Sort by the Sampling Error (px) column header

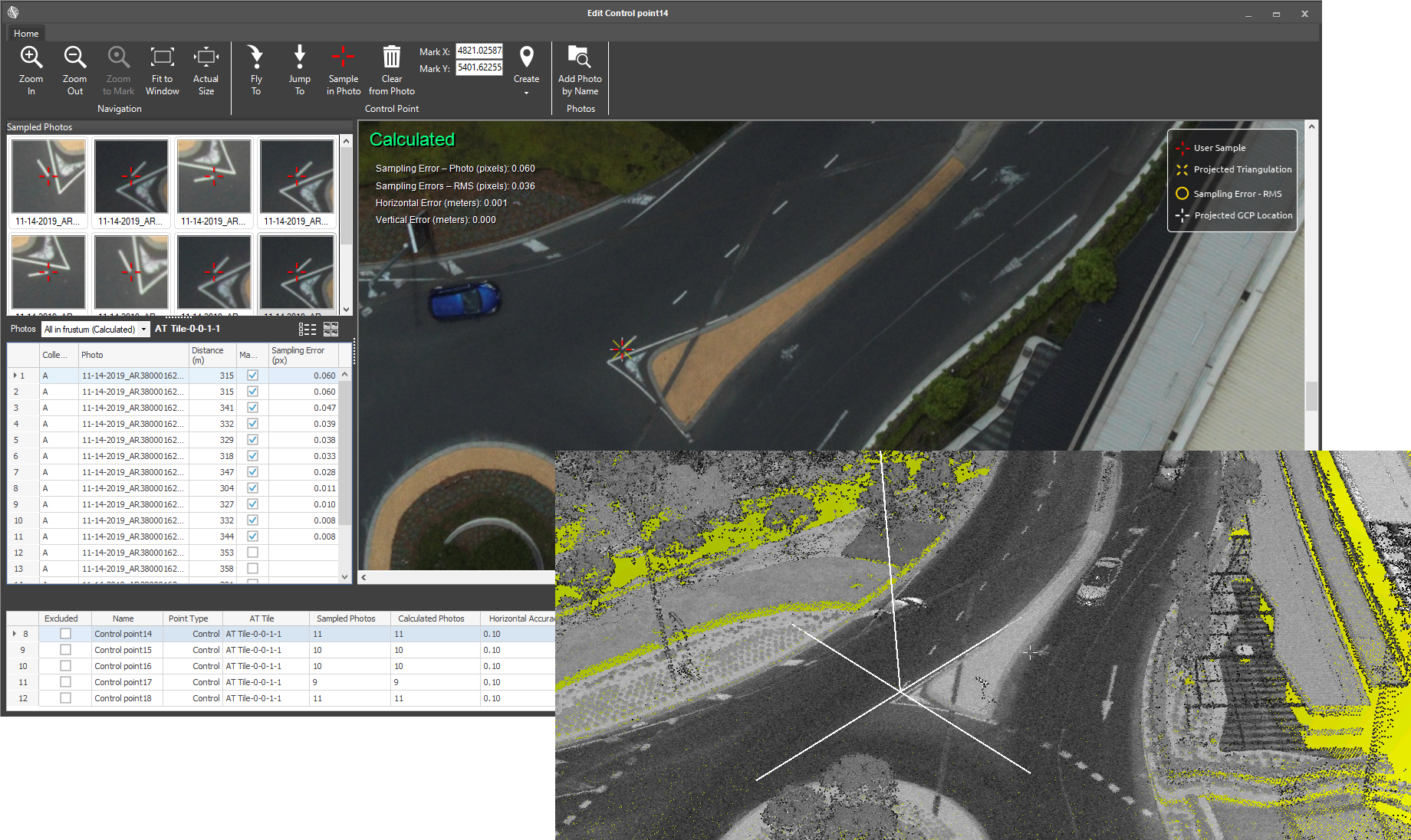tap(304, 355)
